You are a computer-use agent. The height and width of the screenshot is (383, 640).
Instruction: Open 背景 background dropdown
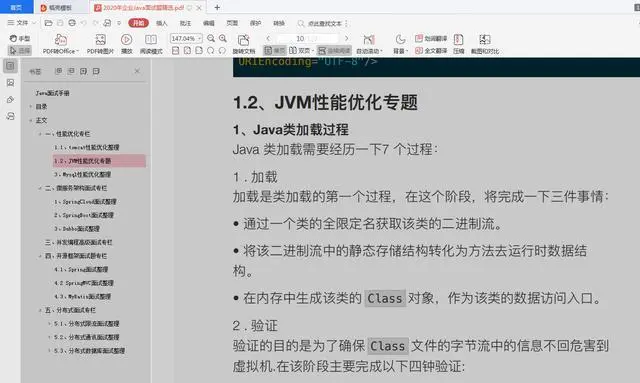(x=400, y=44)
